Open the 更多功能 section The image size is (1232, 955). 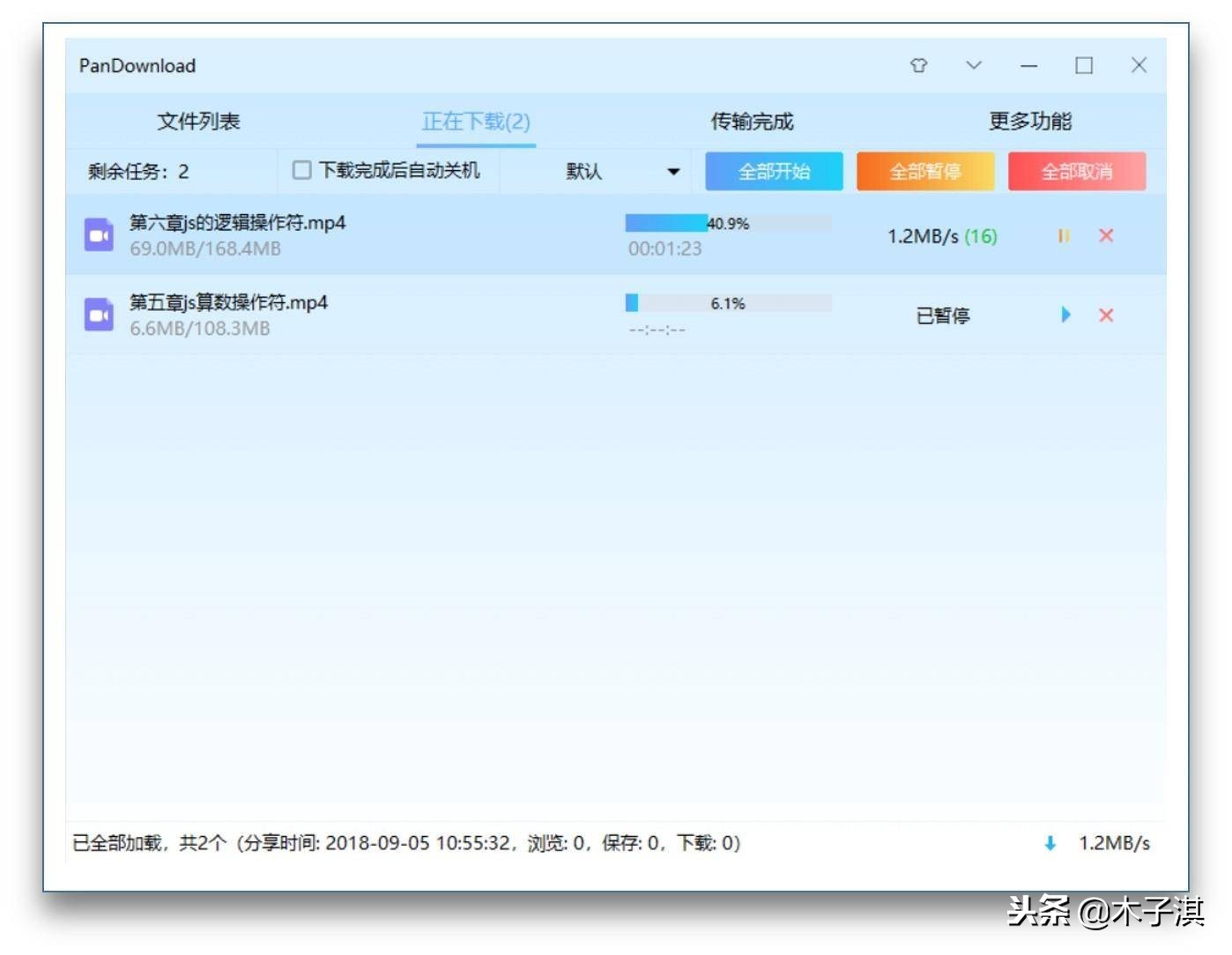point(1031,122)
